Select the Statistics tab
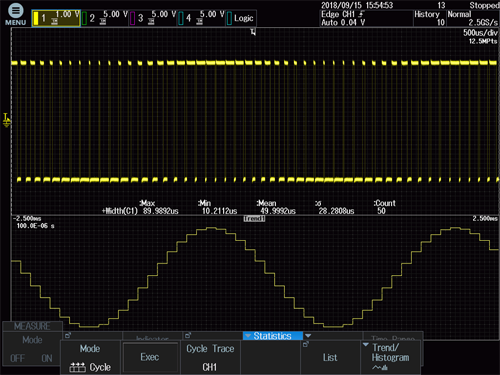 pyautogui.click(x=273, y=336)
